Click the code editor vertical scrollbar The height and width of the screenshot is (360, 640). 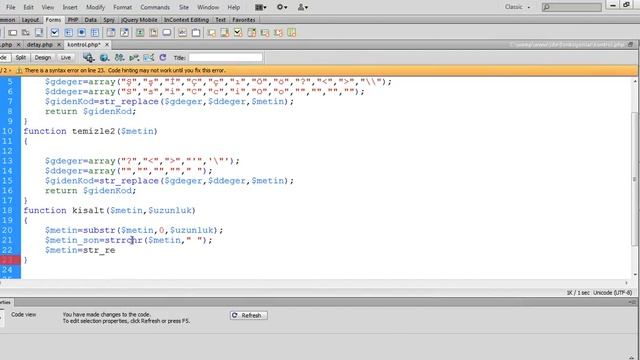(x=635, y=178)
